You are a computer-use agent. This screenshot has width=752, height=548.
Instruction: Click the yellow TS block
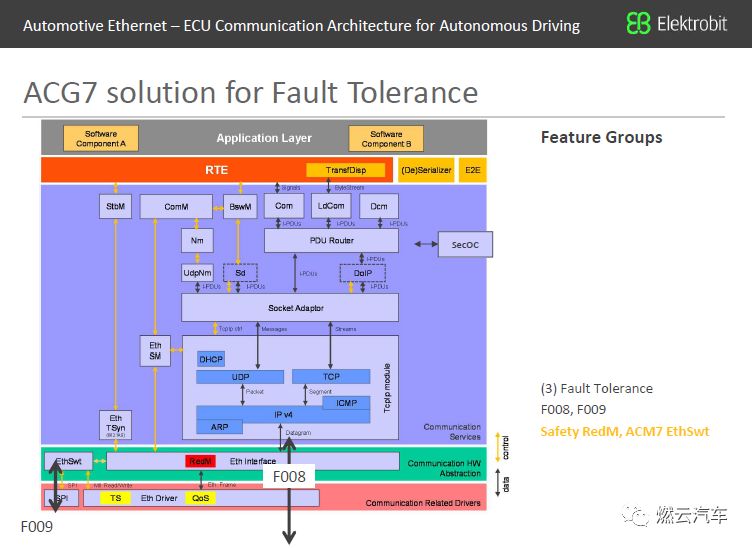115,498
